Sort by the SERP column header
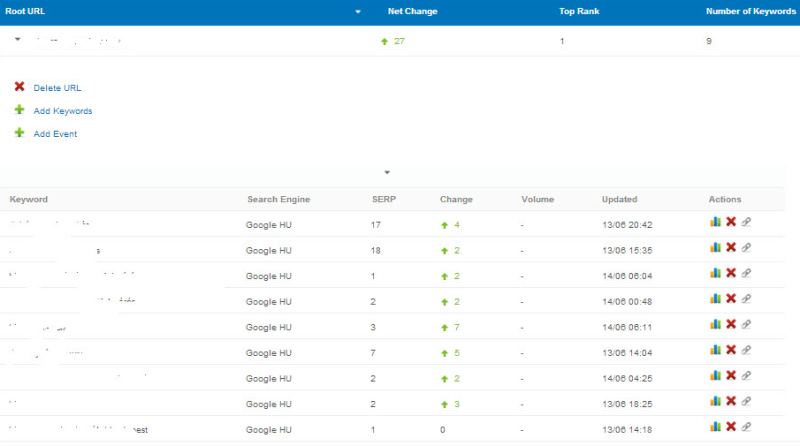This screenshot has width=800, height=446. [384, 199]
